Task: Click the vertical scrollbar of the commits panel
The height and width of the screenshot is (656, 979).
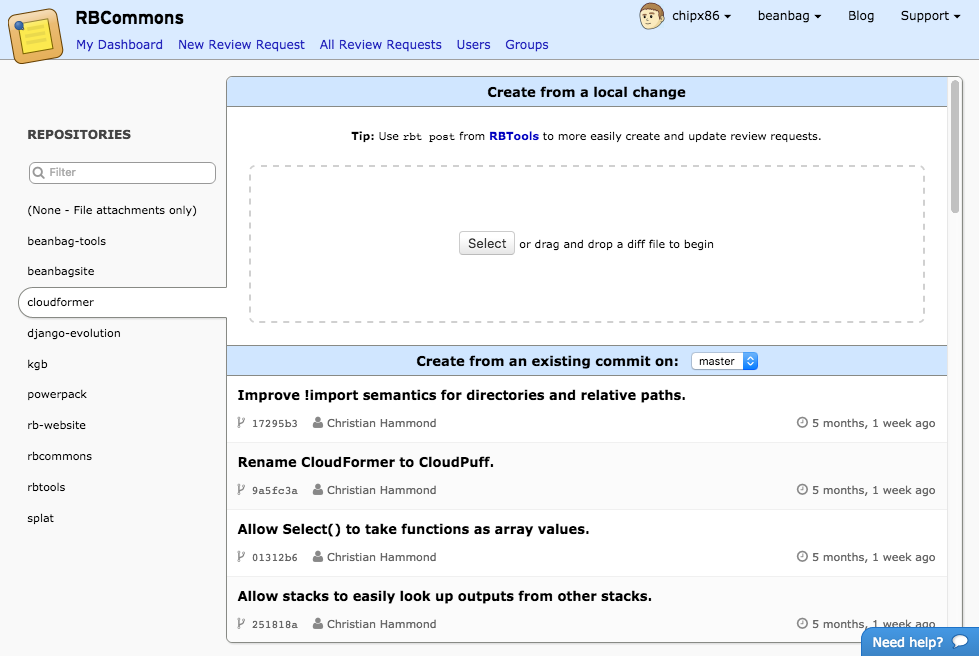Action: [x=955, y=147]
